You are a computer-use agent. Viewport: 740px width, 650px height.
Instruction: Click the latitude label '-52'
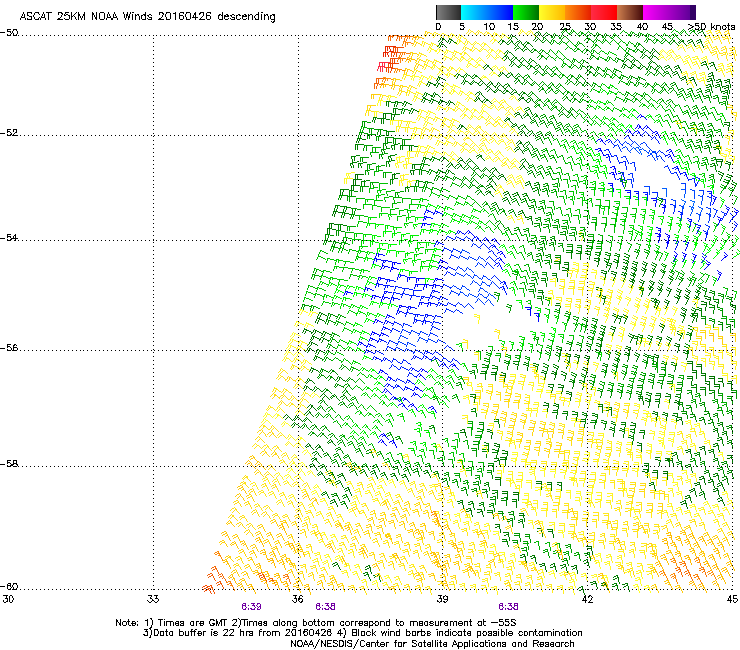click(9, 133)
